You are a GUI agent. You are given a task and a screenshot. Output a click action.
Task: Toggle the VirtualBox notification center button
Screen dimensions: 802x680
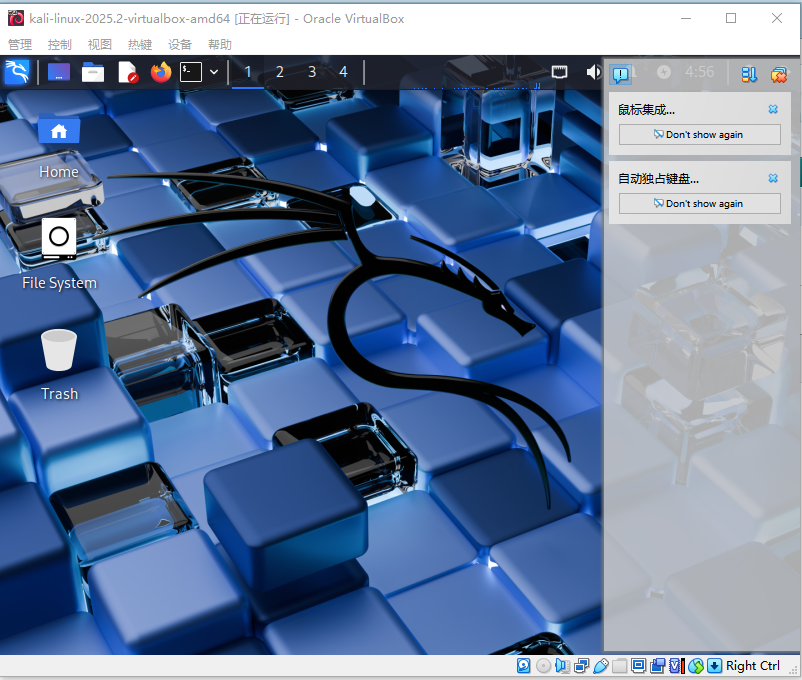tap(620, 75)
